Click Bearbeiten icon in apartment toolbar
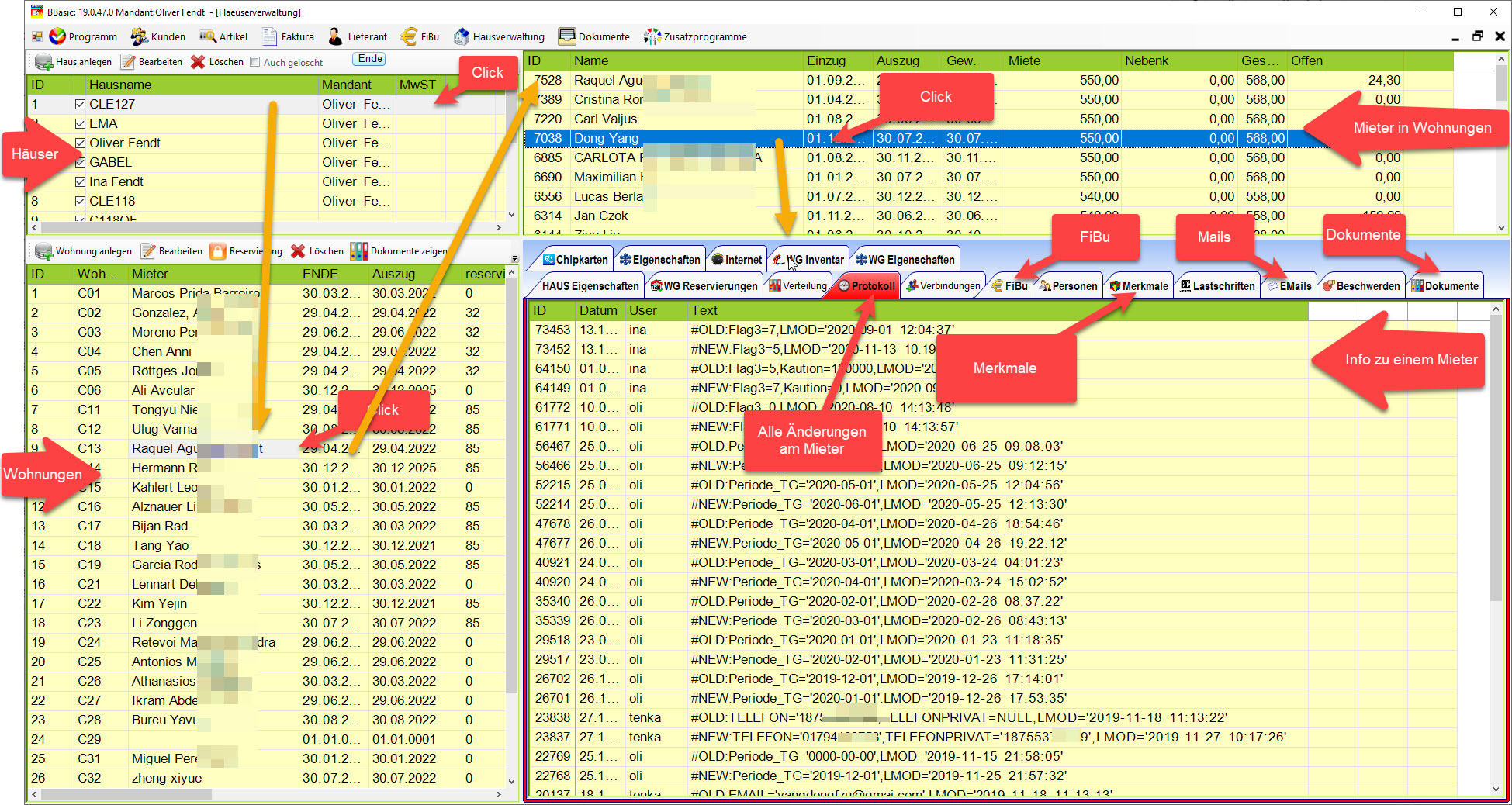This screenshot has width=1512, height=805. click(148, 251)
